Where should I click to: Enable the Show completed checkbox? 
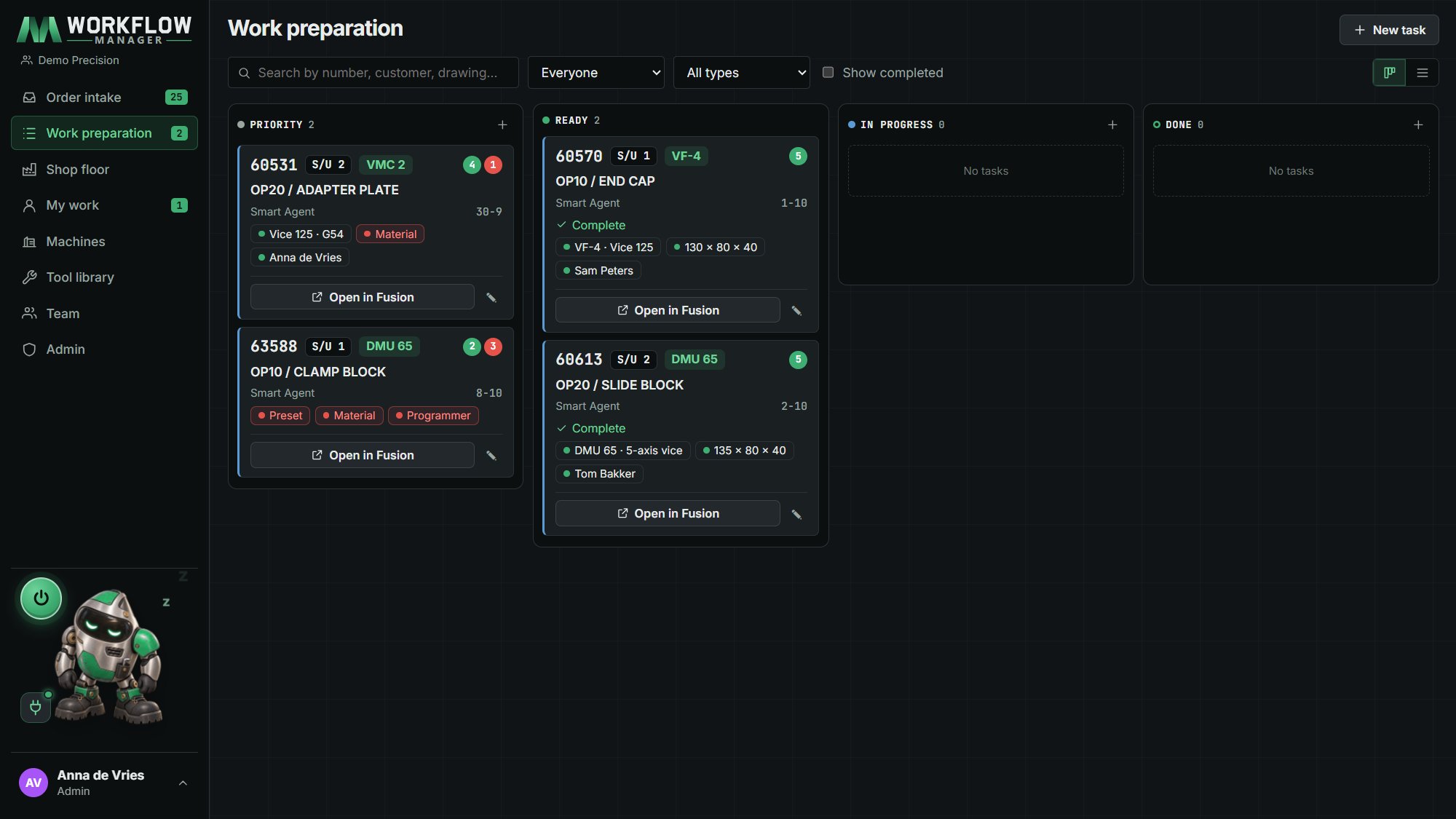(x=828, y=72)
